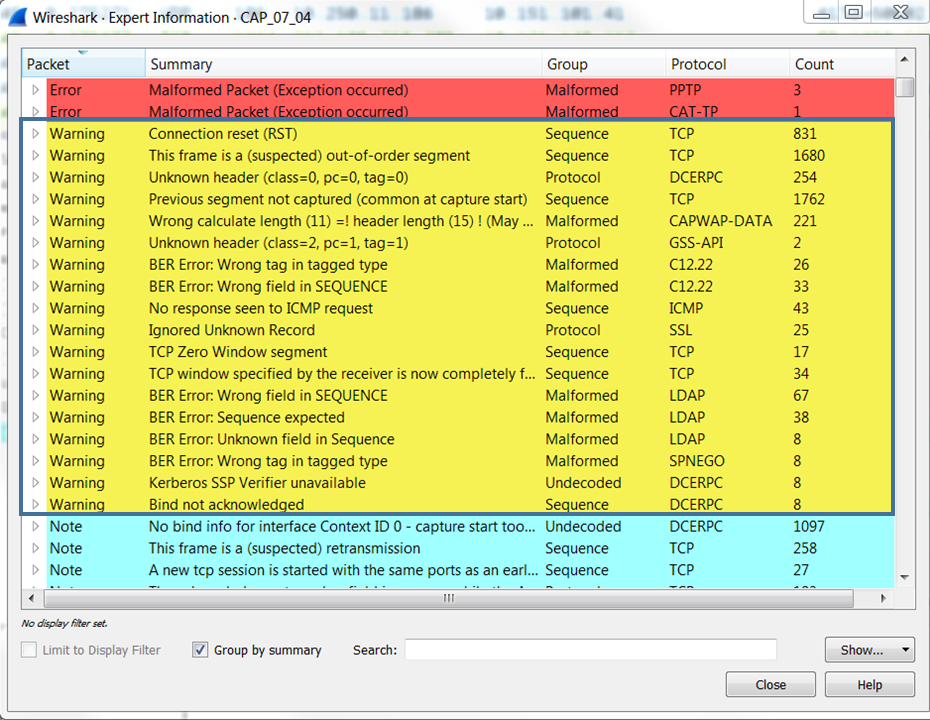Click the Close button
This screenshot has width=930, height=720.
coord(770,684)
